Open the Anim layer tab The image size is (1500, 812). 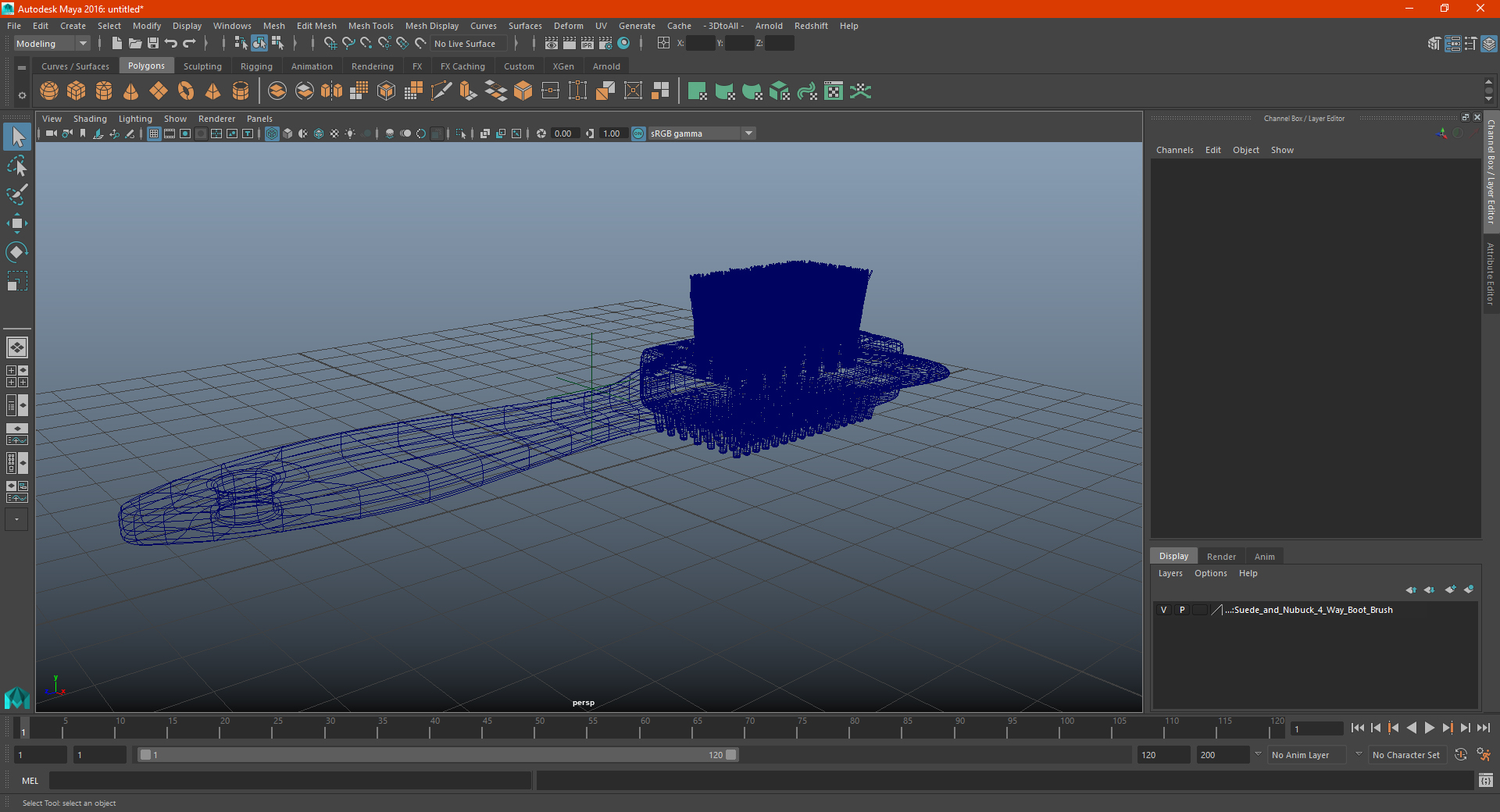point(1264,557)
